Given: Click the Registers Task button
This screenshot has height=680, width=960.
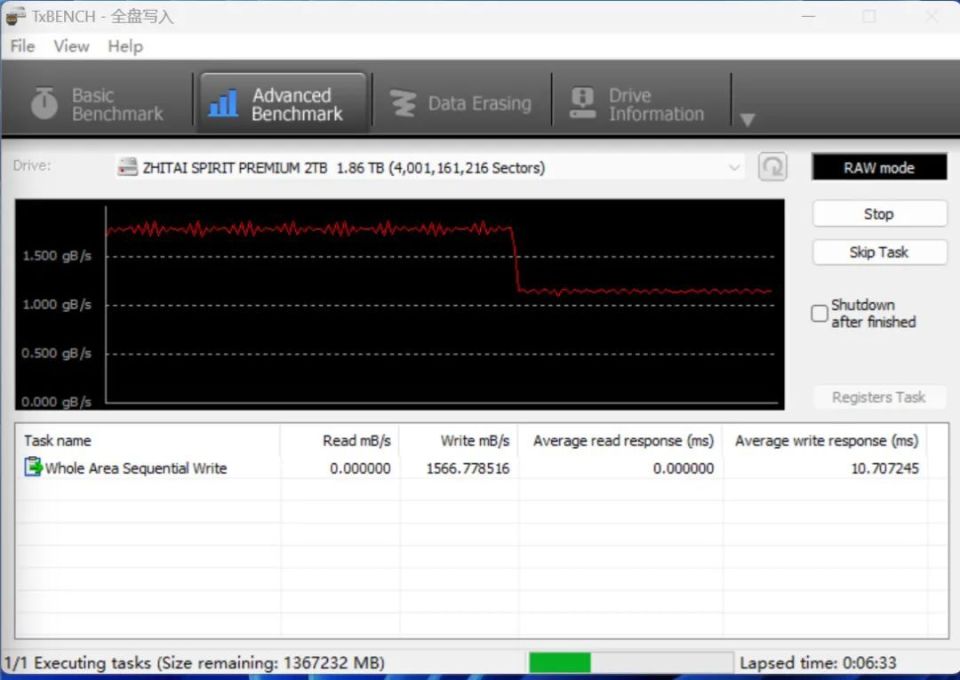Looking at the screenshot, I should point(879,397).
